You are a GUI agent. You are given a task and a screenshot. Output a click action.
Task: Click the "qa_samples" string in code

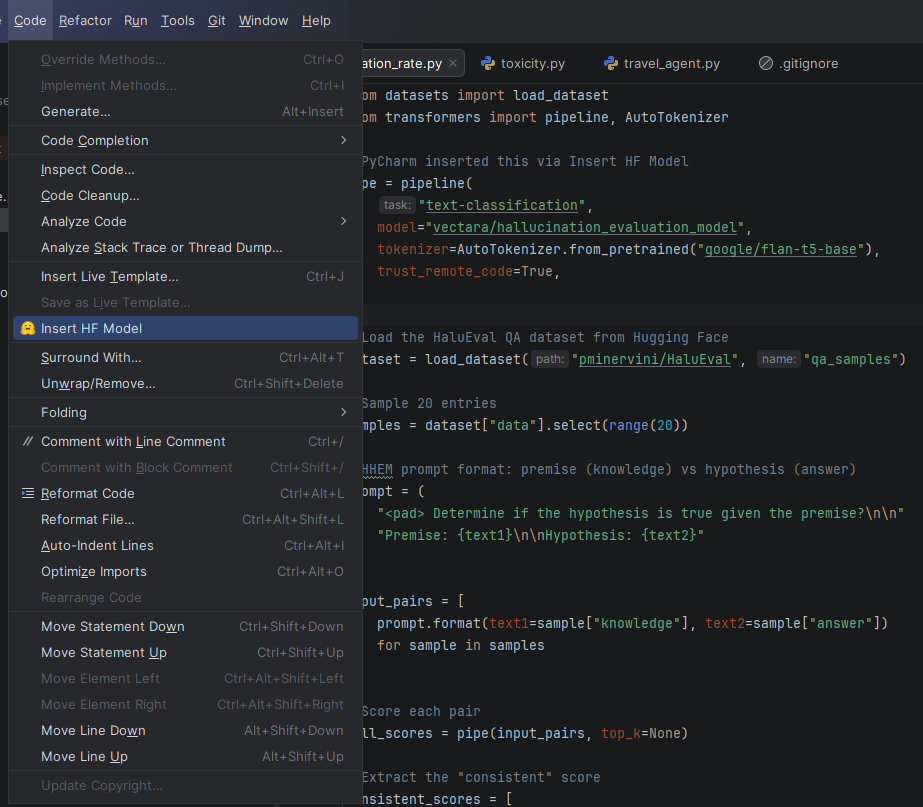click(851, 359)
